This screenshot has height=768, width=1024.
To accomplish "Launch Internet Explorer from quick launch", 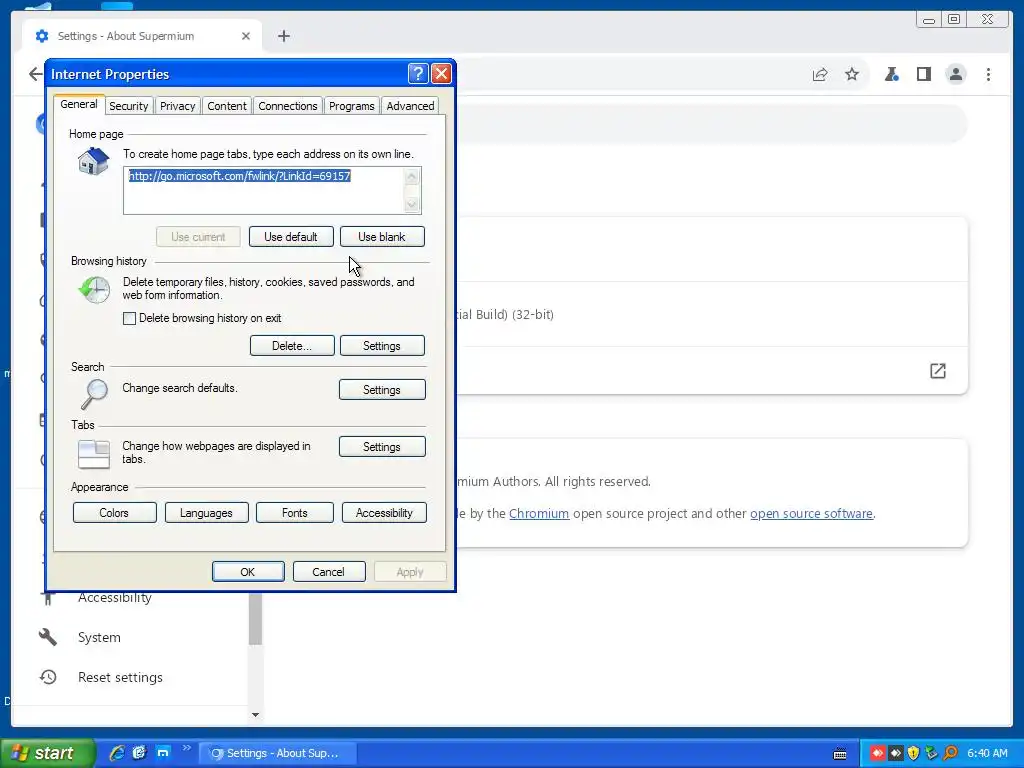I will click(x=117, y=753).
